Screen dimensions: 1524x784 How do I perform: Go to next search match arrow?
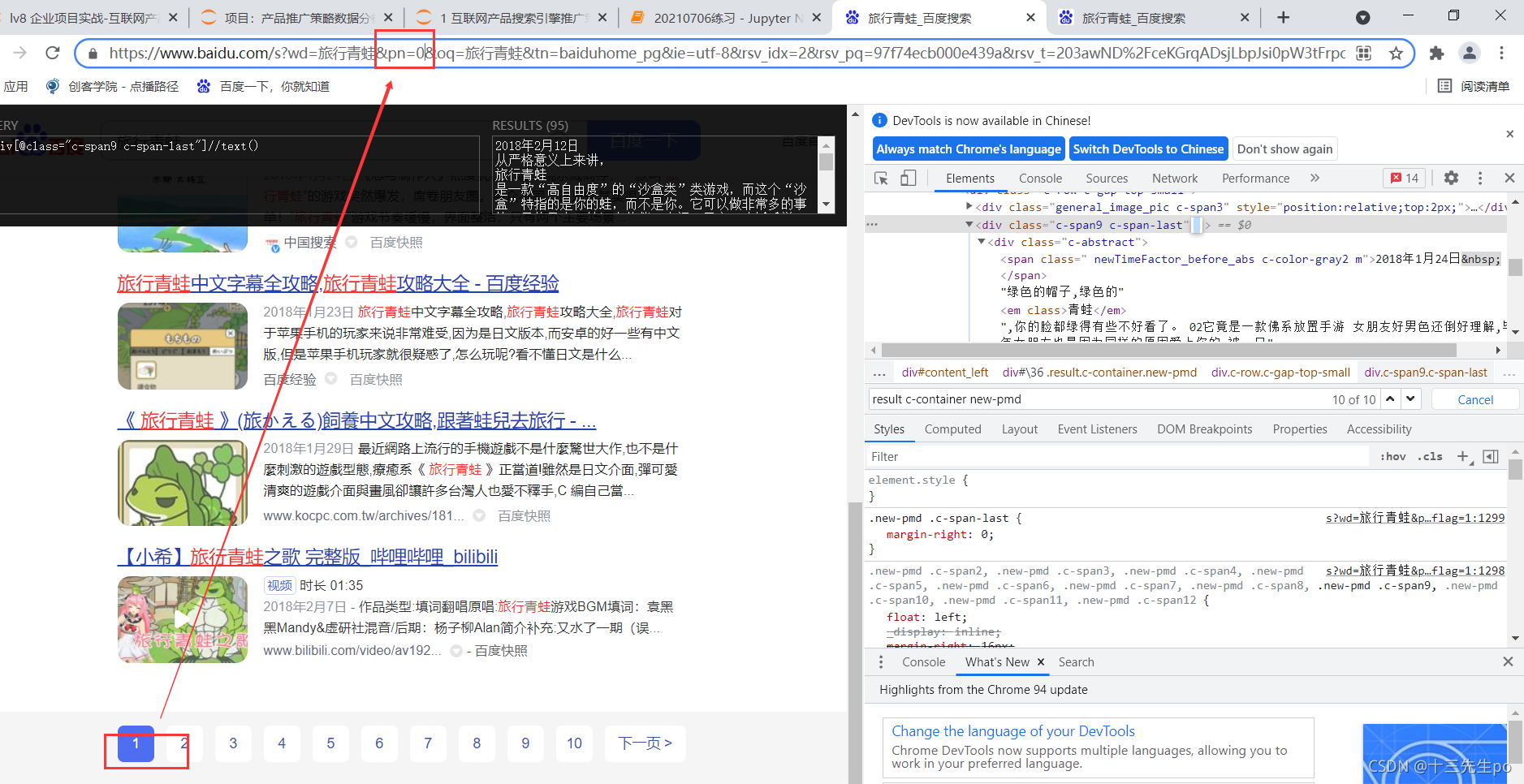(x=1411, y=398)
